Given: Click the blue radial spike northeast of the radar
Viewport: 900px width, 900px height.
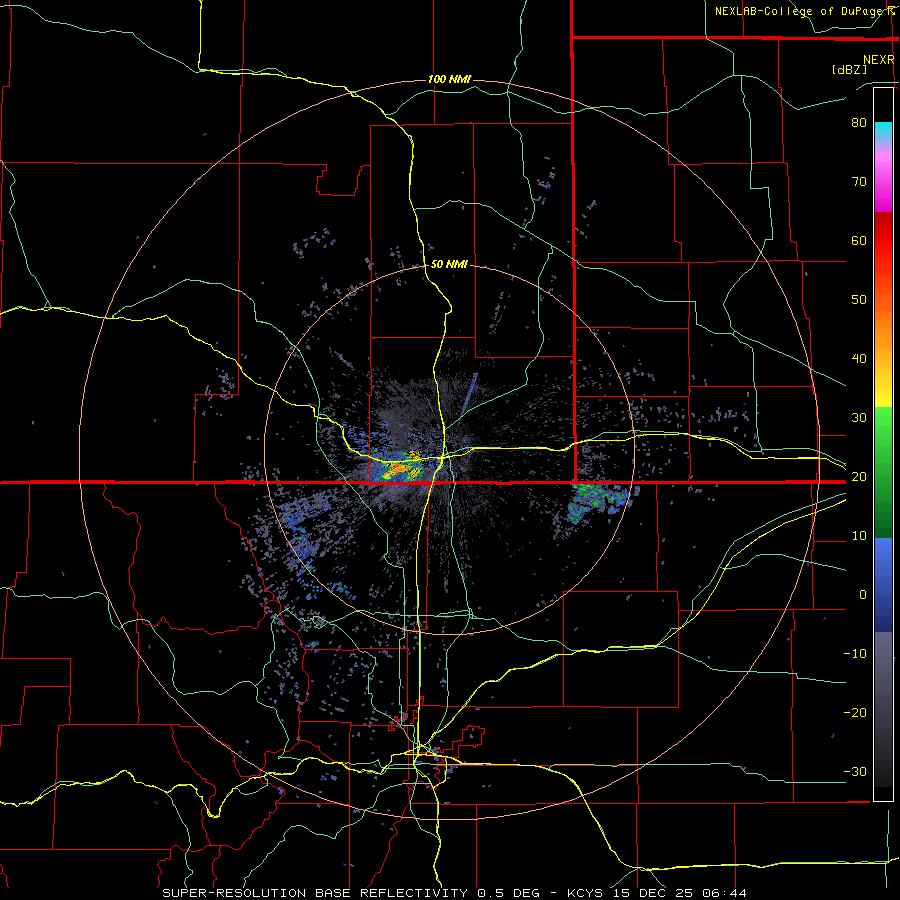Looking at the screenshot, I should coord(469,395).
